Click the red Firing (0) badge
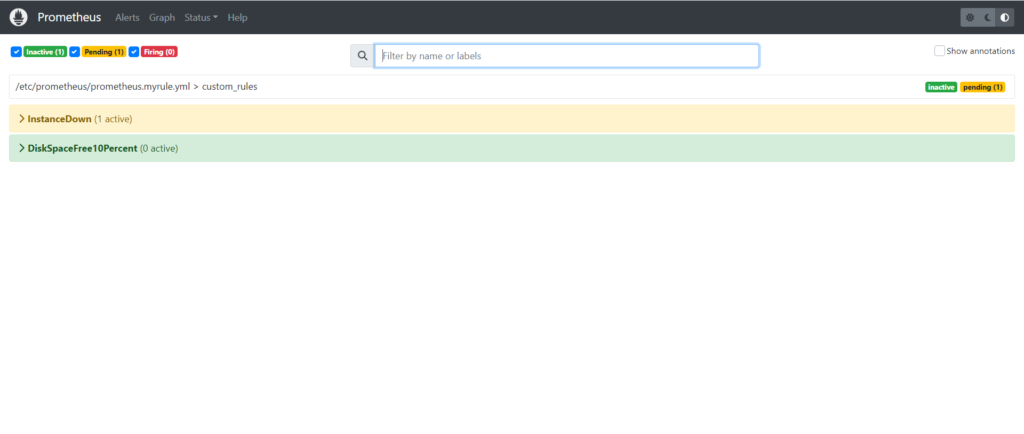The height and width of the screenshot is (434, 1024). [x=159, y=52]
